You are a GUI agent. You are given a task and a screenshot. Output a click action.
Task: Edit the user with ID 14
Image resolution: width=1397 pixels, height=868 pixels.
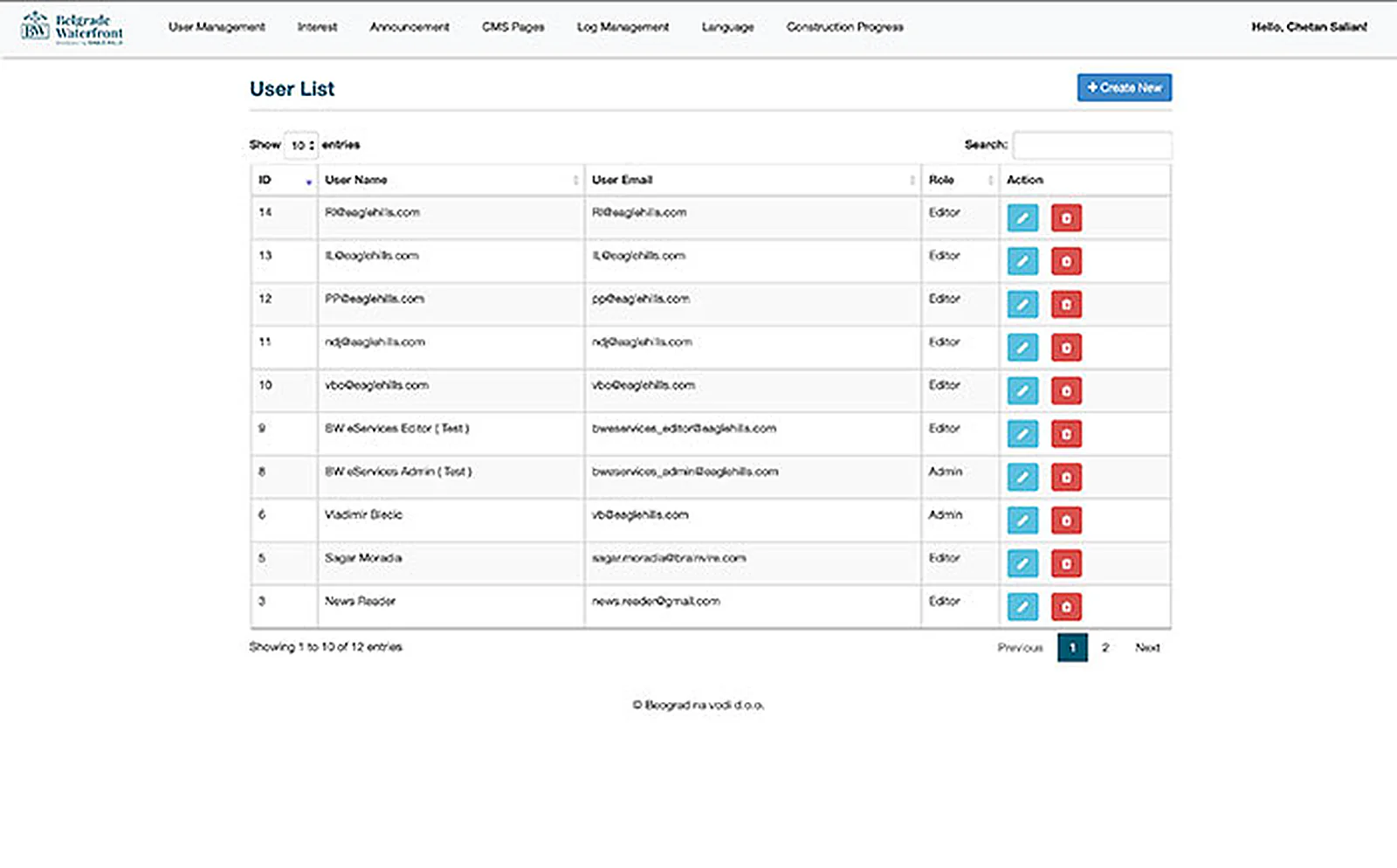(x=1022, y=217)
